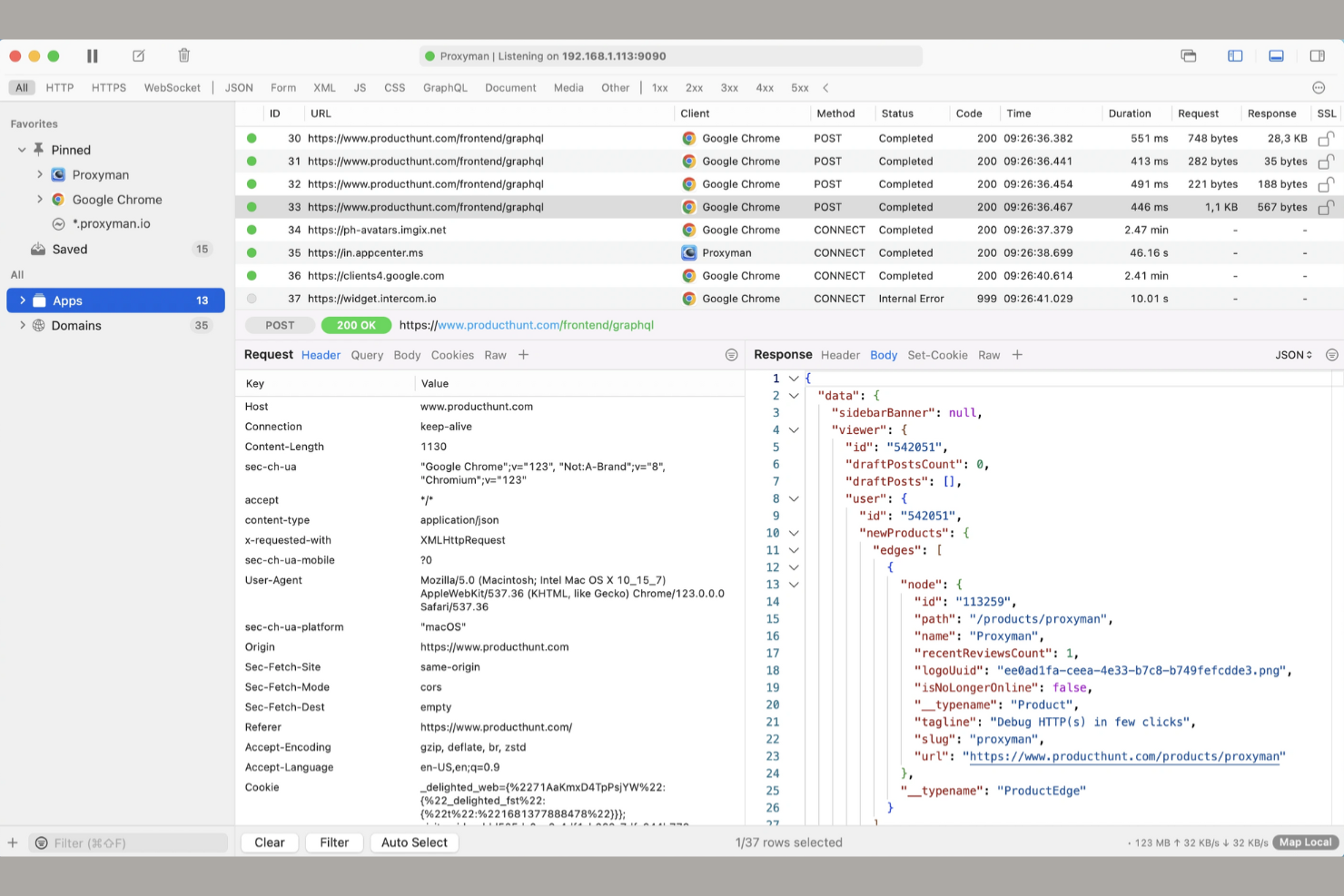Open Request Cookies tab
The image size is (1344, 896).
pos(452,356)
